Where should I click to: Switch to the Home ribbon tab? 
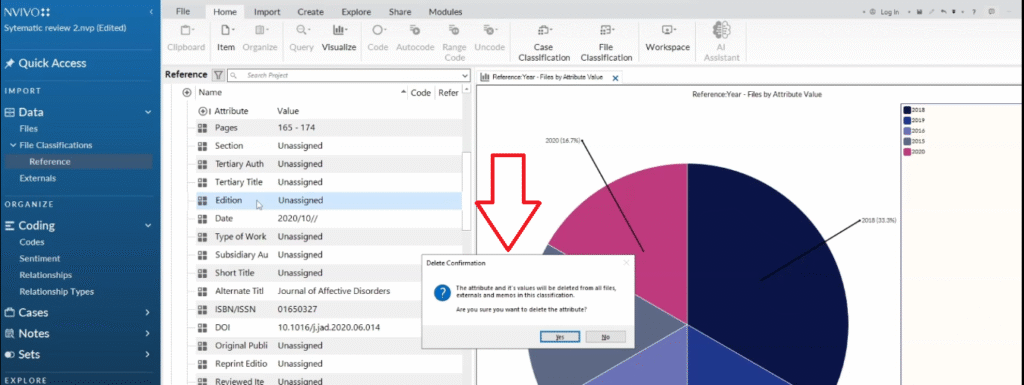point(225,12)
